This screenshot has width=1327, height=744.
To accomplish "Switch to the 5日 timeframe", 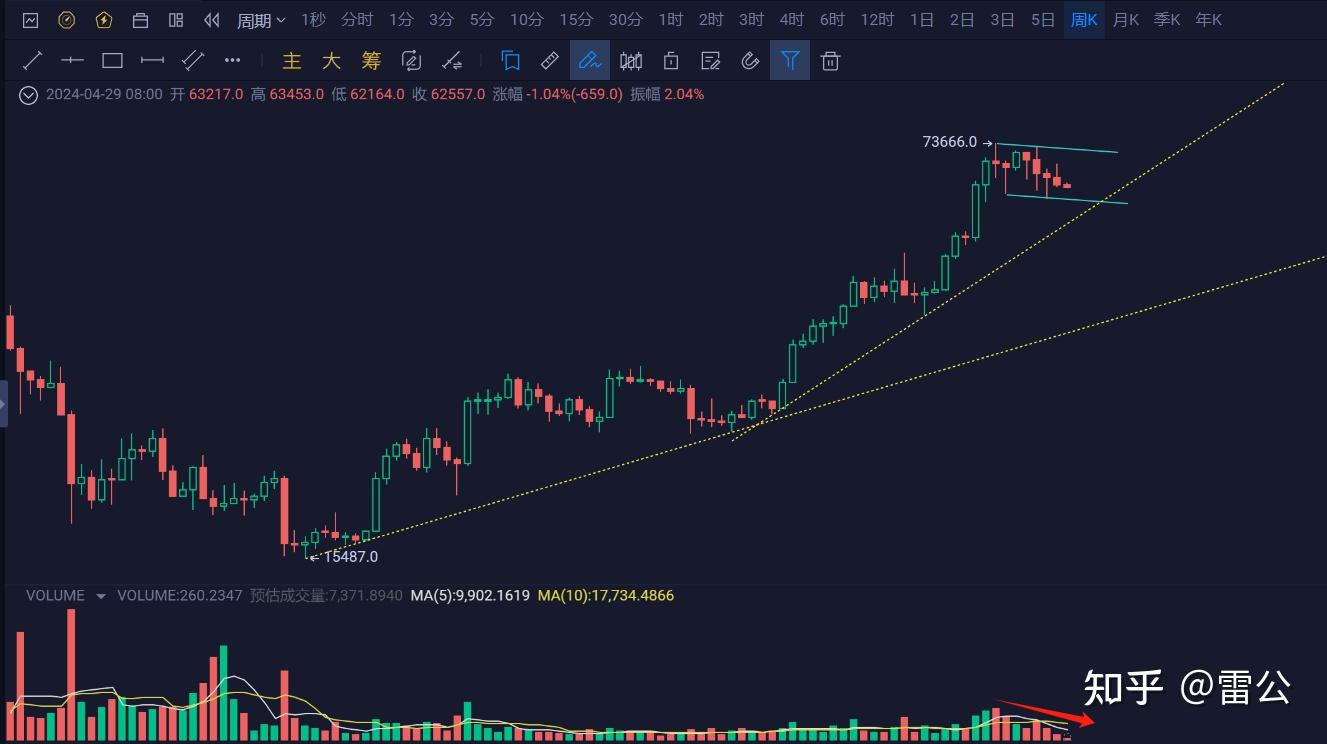I will [1043, 20].
